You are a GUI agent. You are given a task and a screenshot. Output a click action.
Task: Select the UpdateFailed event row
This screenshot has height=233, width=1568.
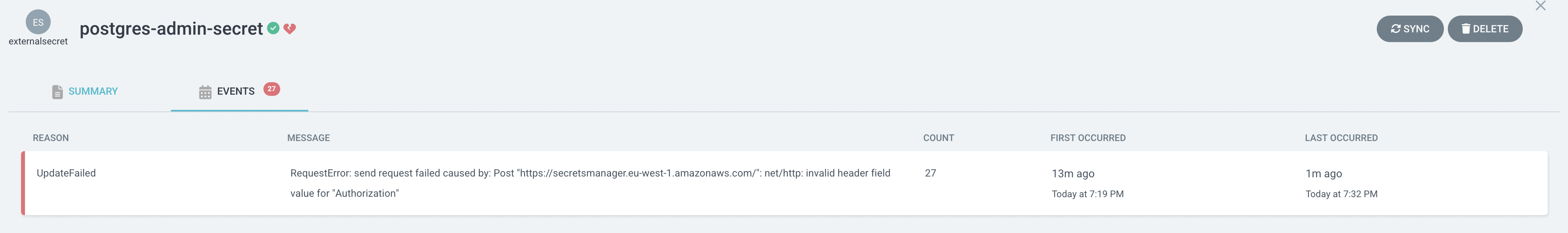click(784, 183)
